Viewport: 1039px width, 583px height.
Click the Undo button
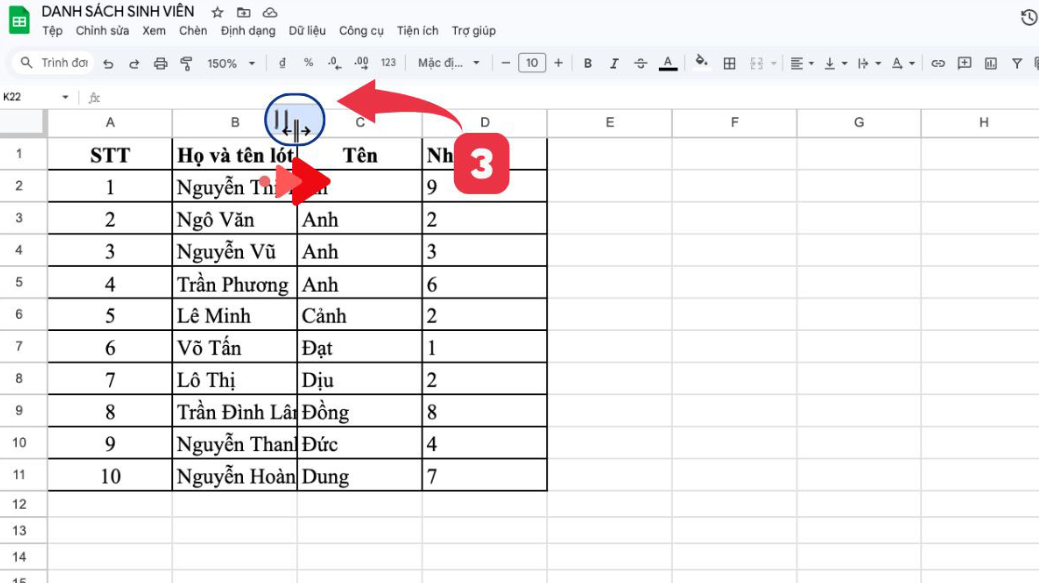click(108, 62)
